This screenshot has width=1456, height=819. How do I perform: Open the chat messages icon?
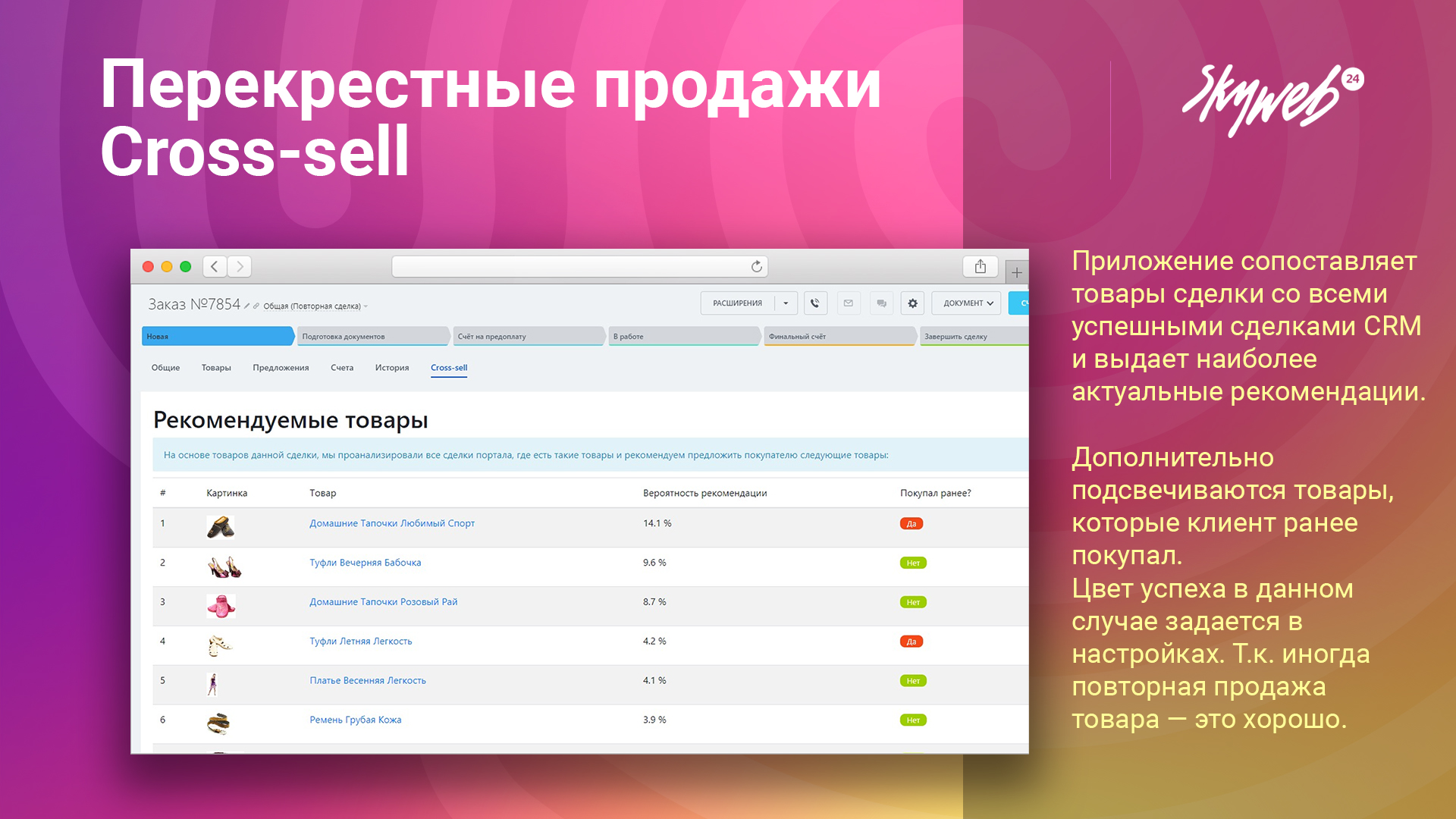pyautogui.click(x=881, y=303)
